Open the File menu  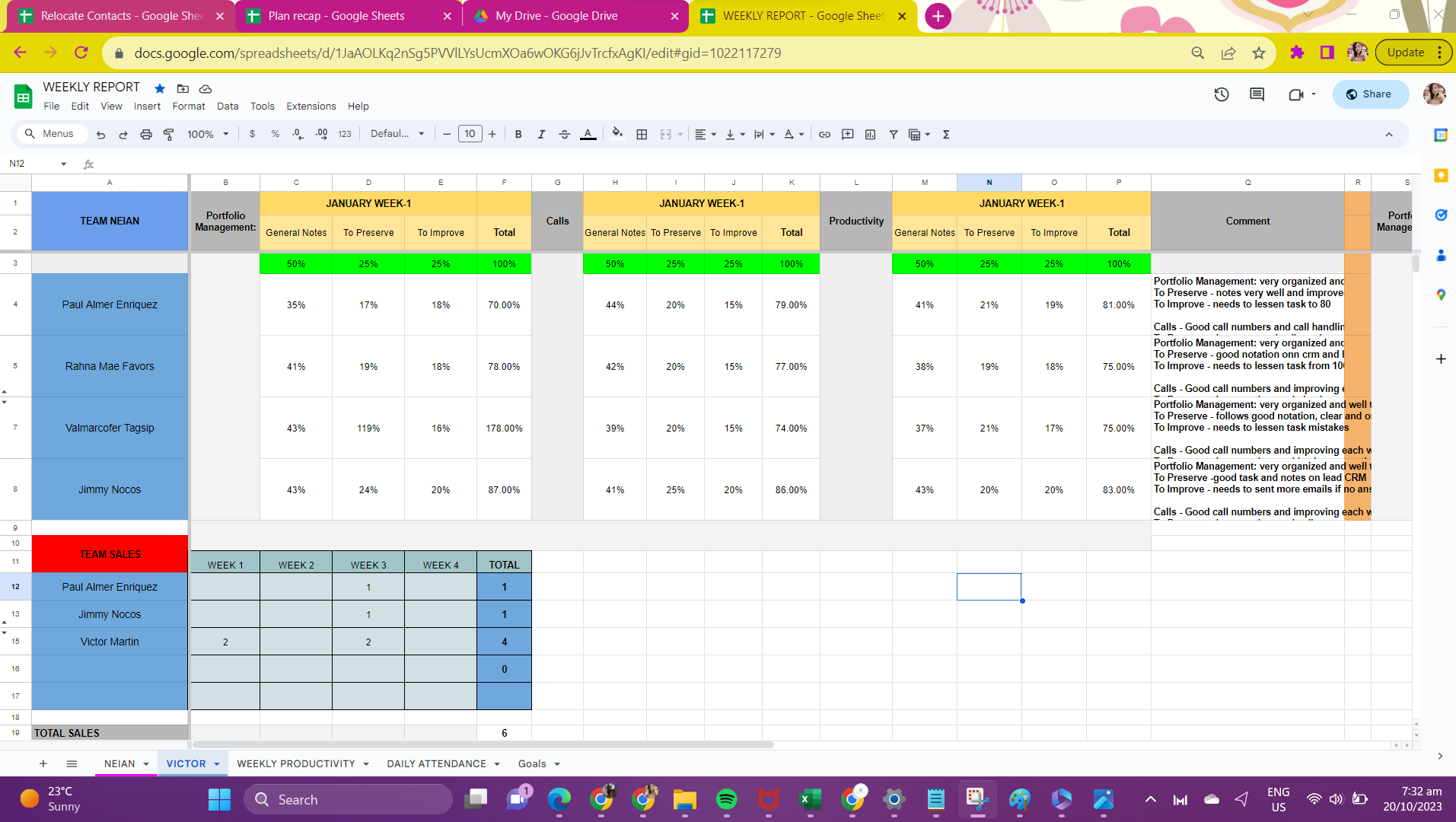pyautogui.click(x=51, y=107)
